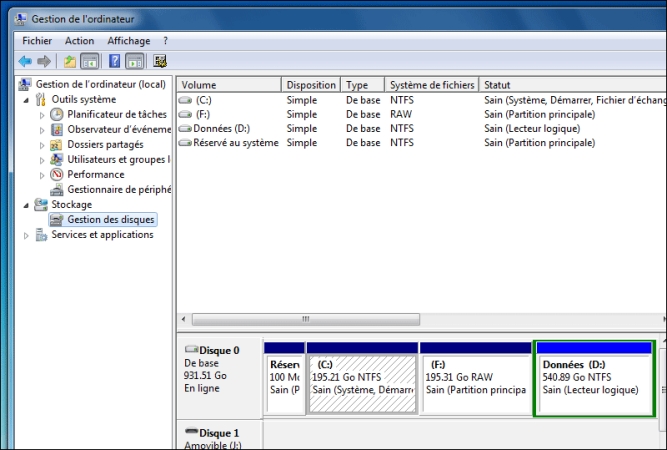Select the (C:) volume drive icon in list
The image size is (667, 450).
point(185,100)
